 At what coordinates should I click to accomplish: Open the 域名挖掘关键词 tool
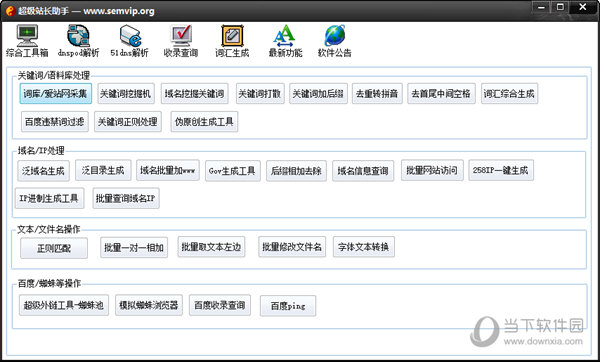[195, 94]
